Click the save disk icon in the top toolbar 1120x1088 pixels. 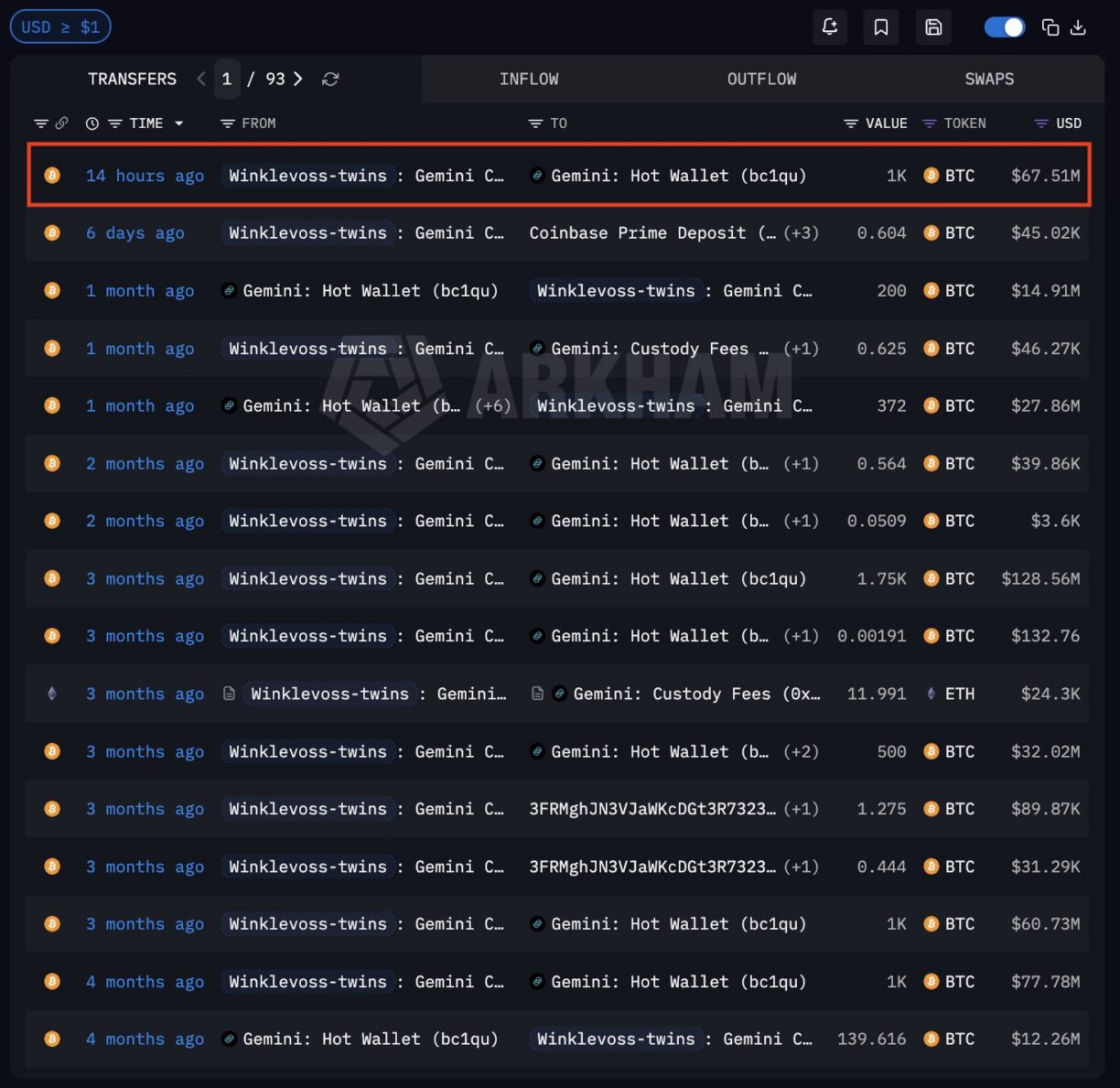(933, 27)
